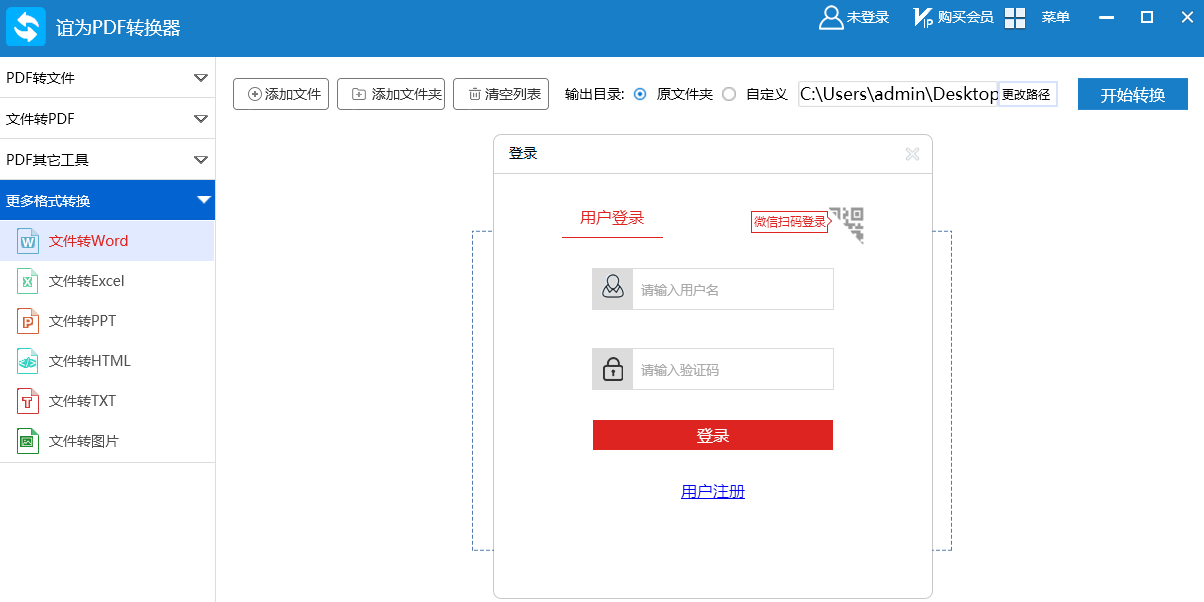The image size is (1204, 602).
Task: Select the 文件转TXT file icon
Action: (28, 401)
